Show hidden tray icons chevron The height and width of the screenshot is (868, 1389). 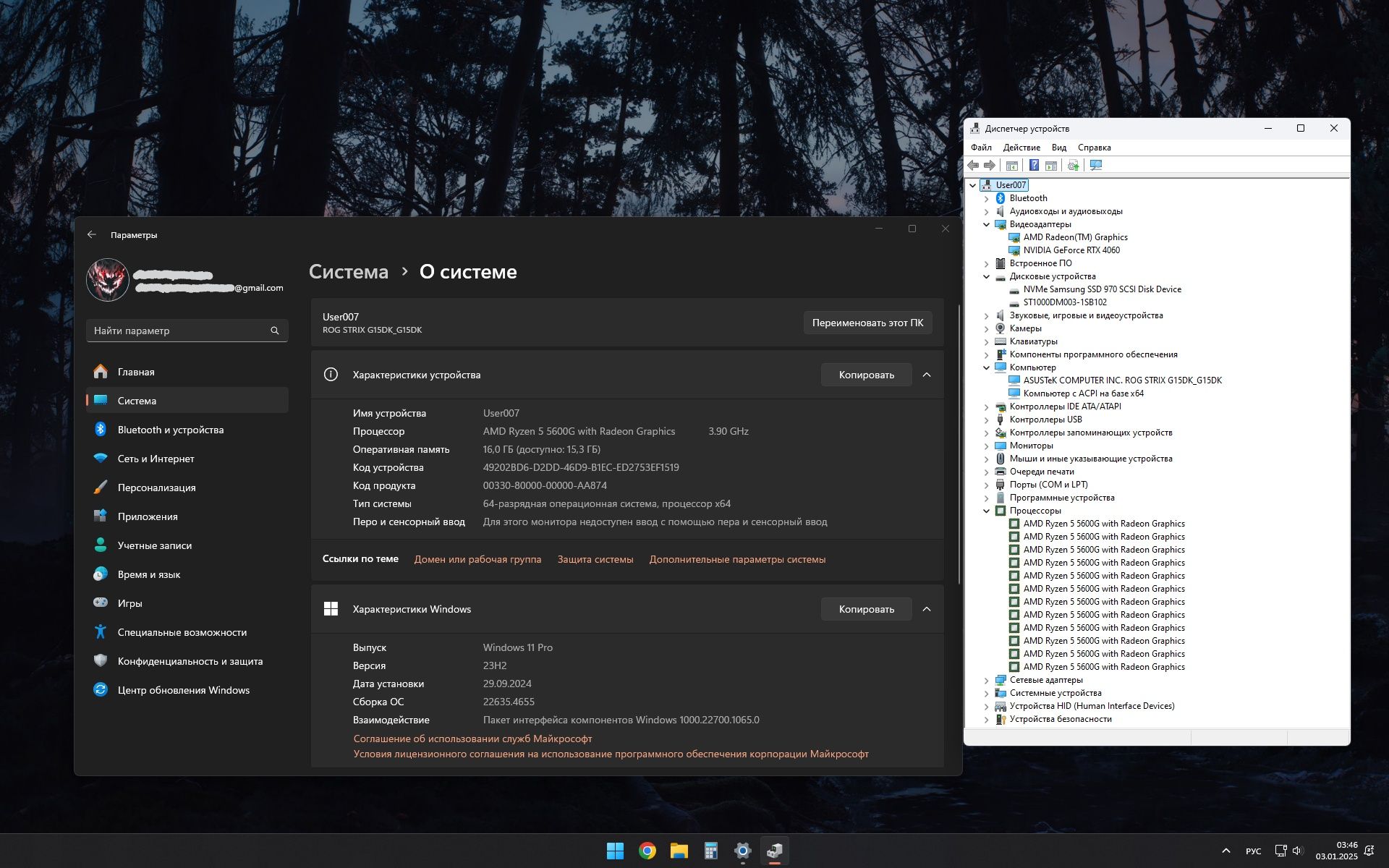click(1226, 851)
